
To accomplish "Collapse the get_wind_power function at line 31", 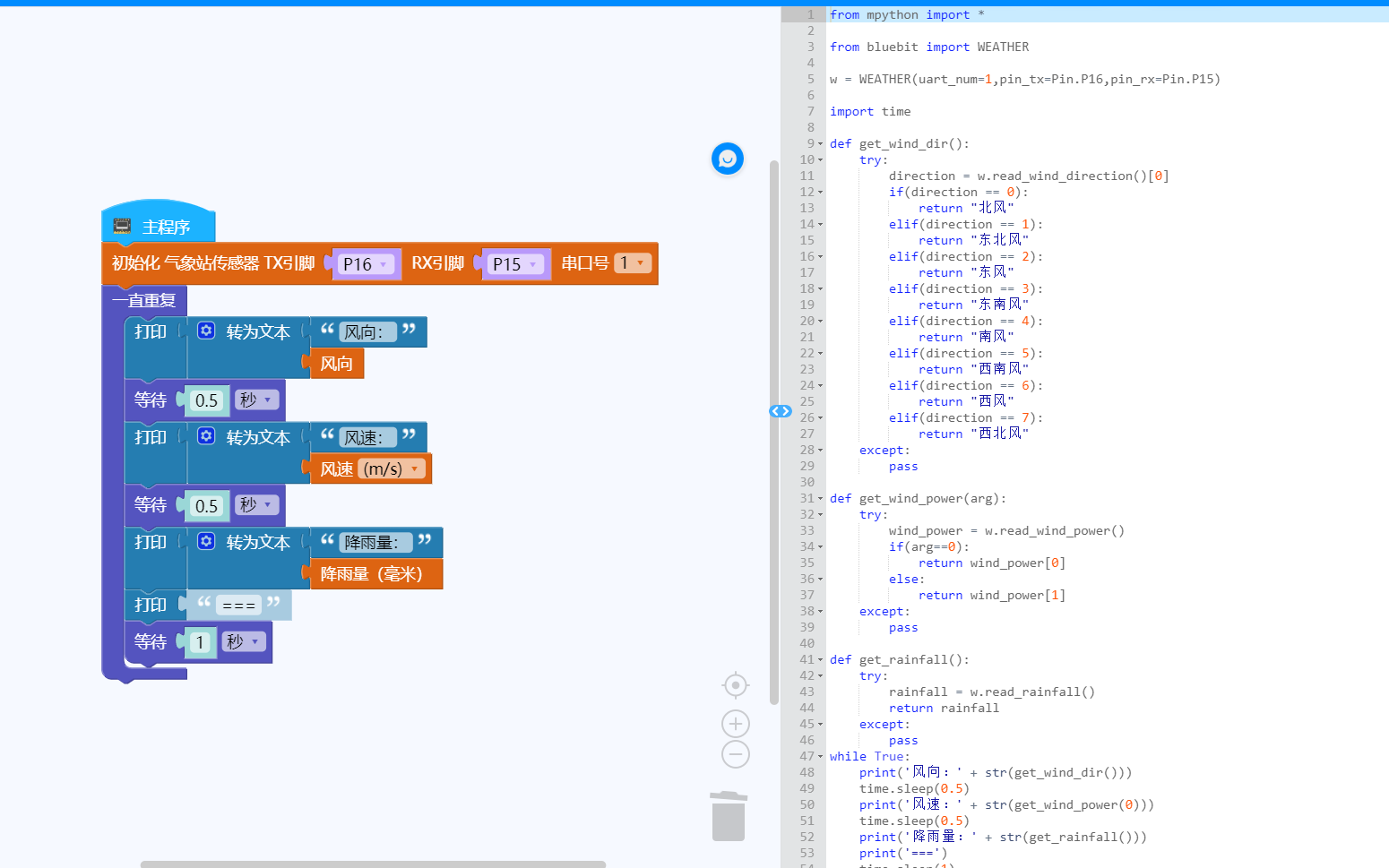I will 820,499.
